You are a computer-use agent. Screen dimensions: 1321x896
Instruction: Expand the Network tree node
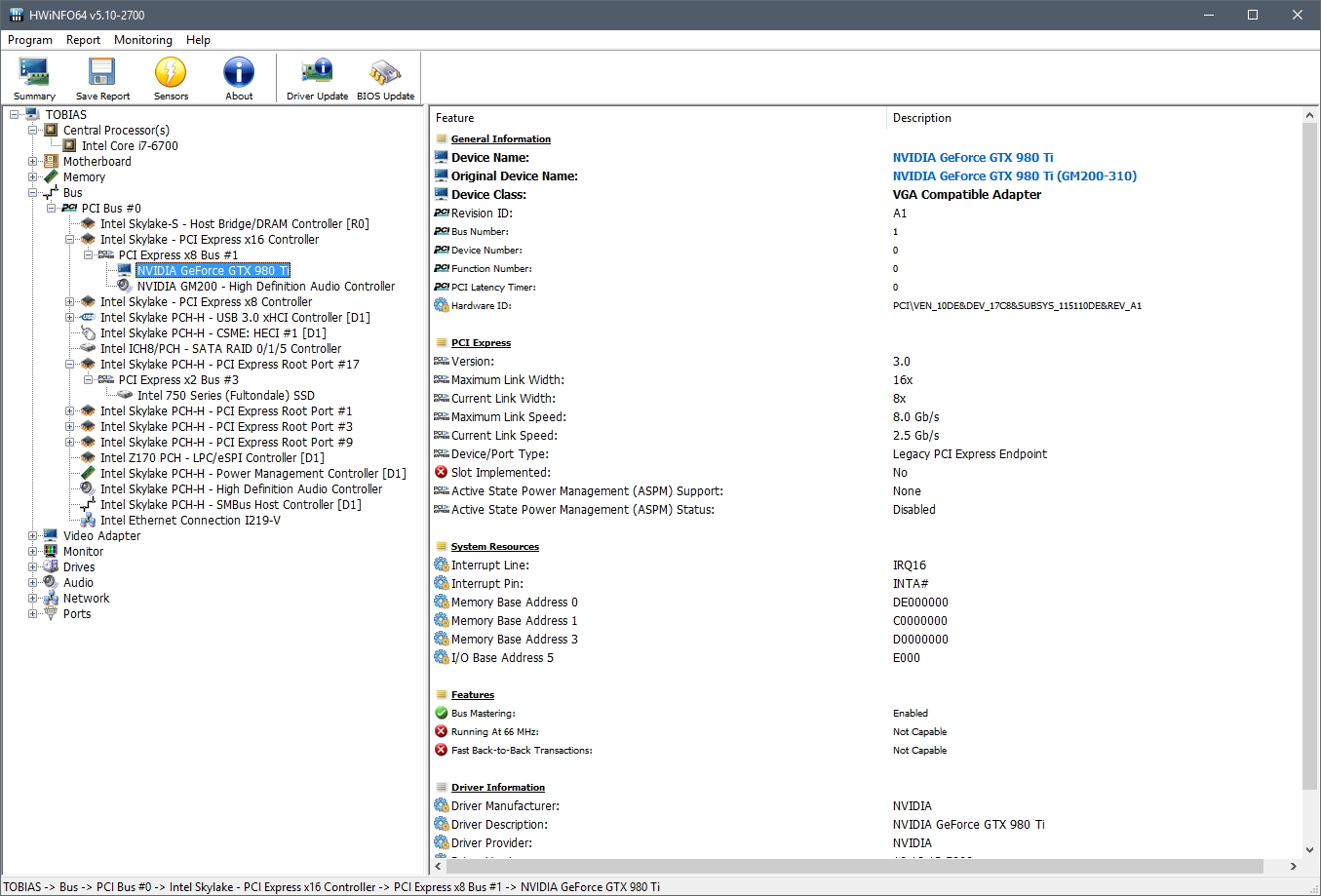pos(33,599)
